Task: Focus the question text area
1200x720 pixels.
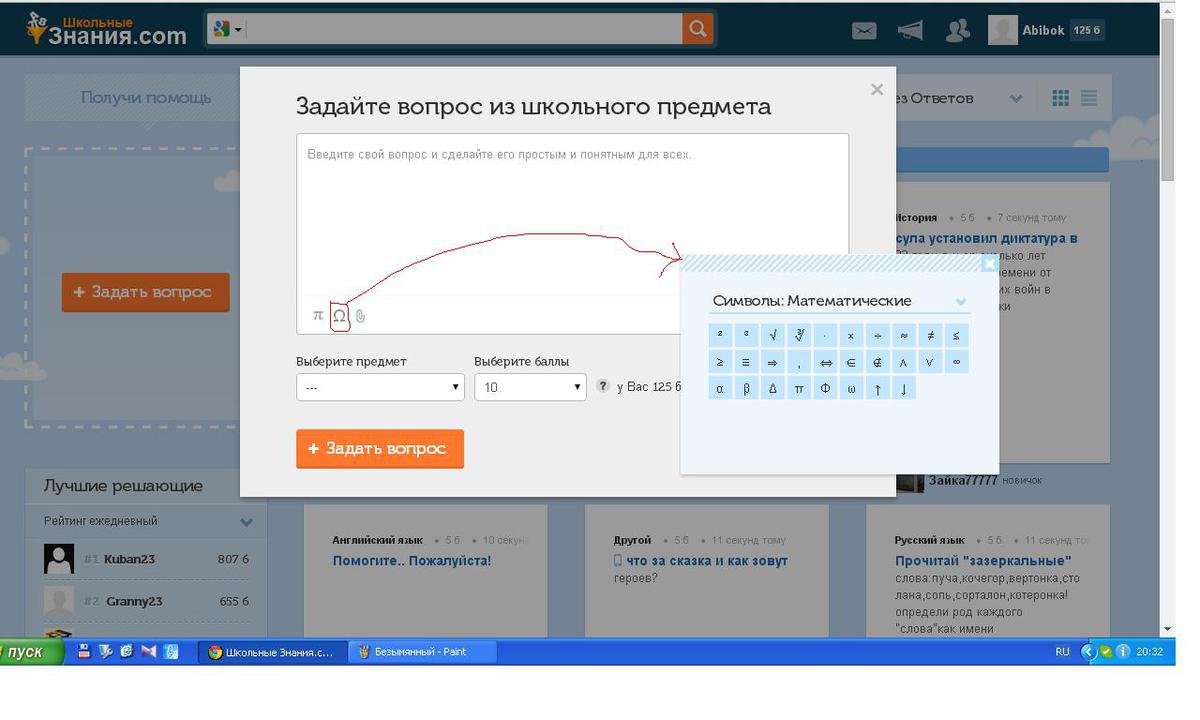Action: click(573, 215)
